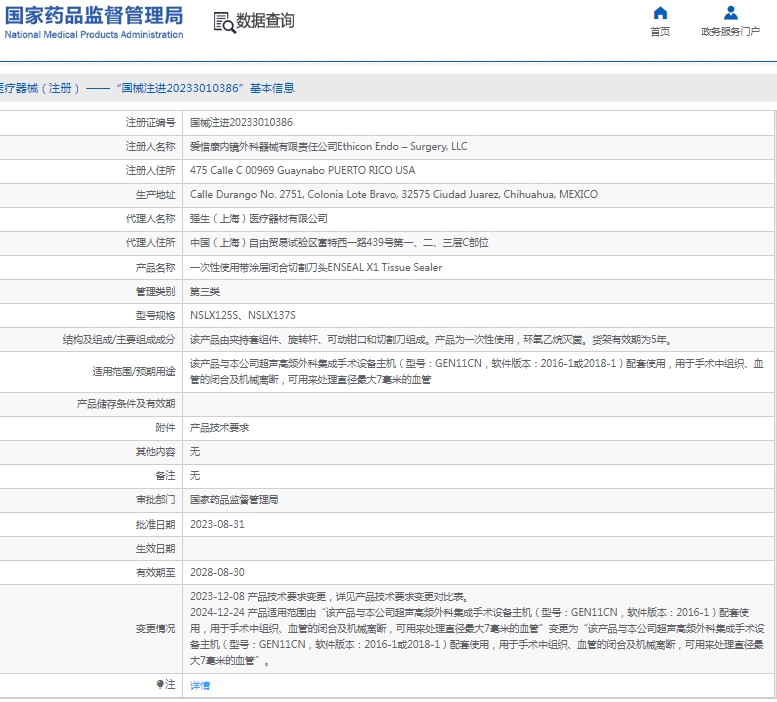Click product name ENSEAL X1 Tissue Sealer
This screenshot has height=702, width=777.
316,268
